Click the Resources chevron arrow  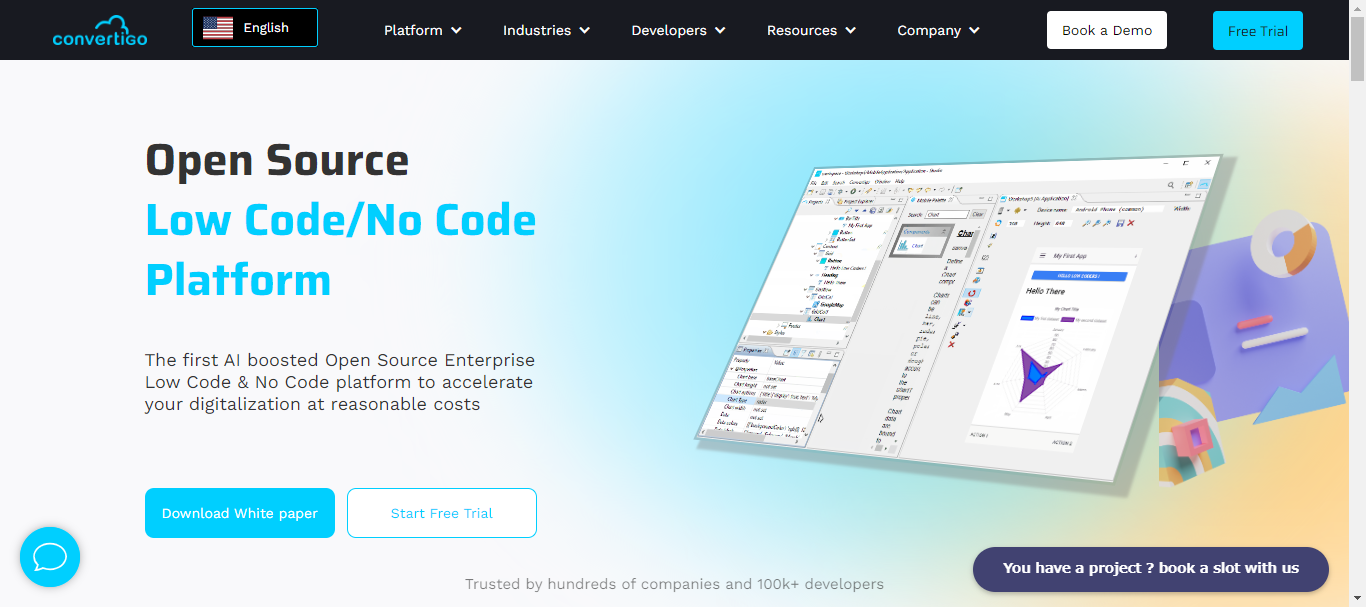[850, 30]
